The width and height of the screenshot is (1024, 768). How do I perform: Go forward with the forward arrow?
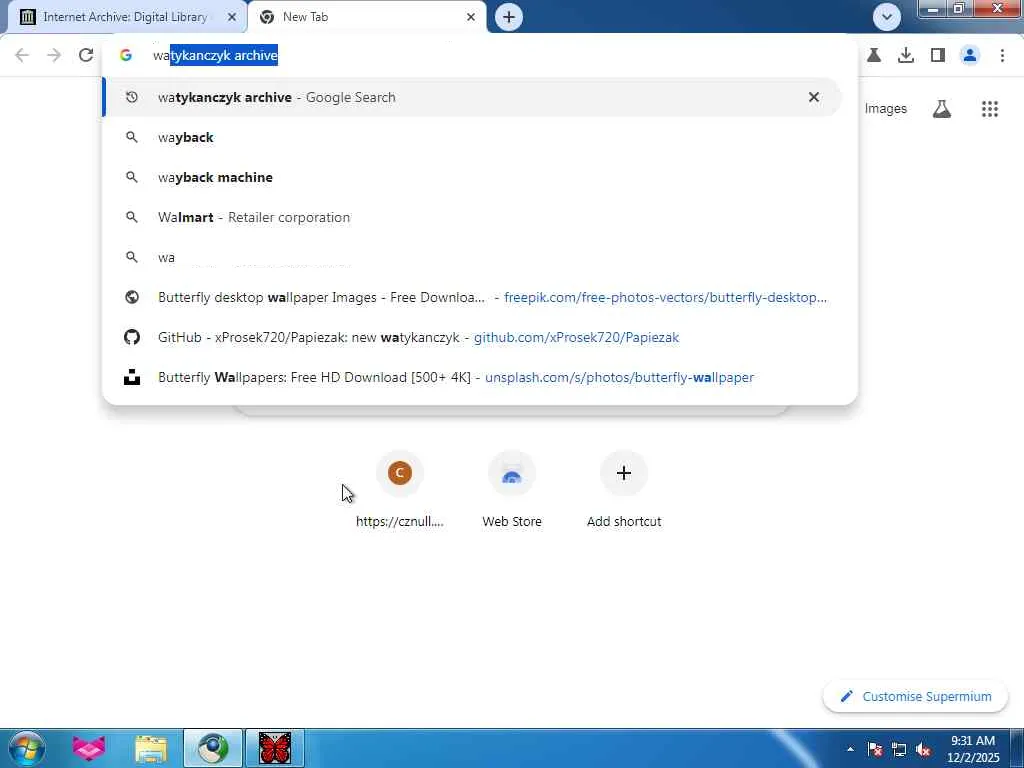pos(54,56)
